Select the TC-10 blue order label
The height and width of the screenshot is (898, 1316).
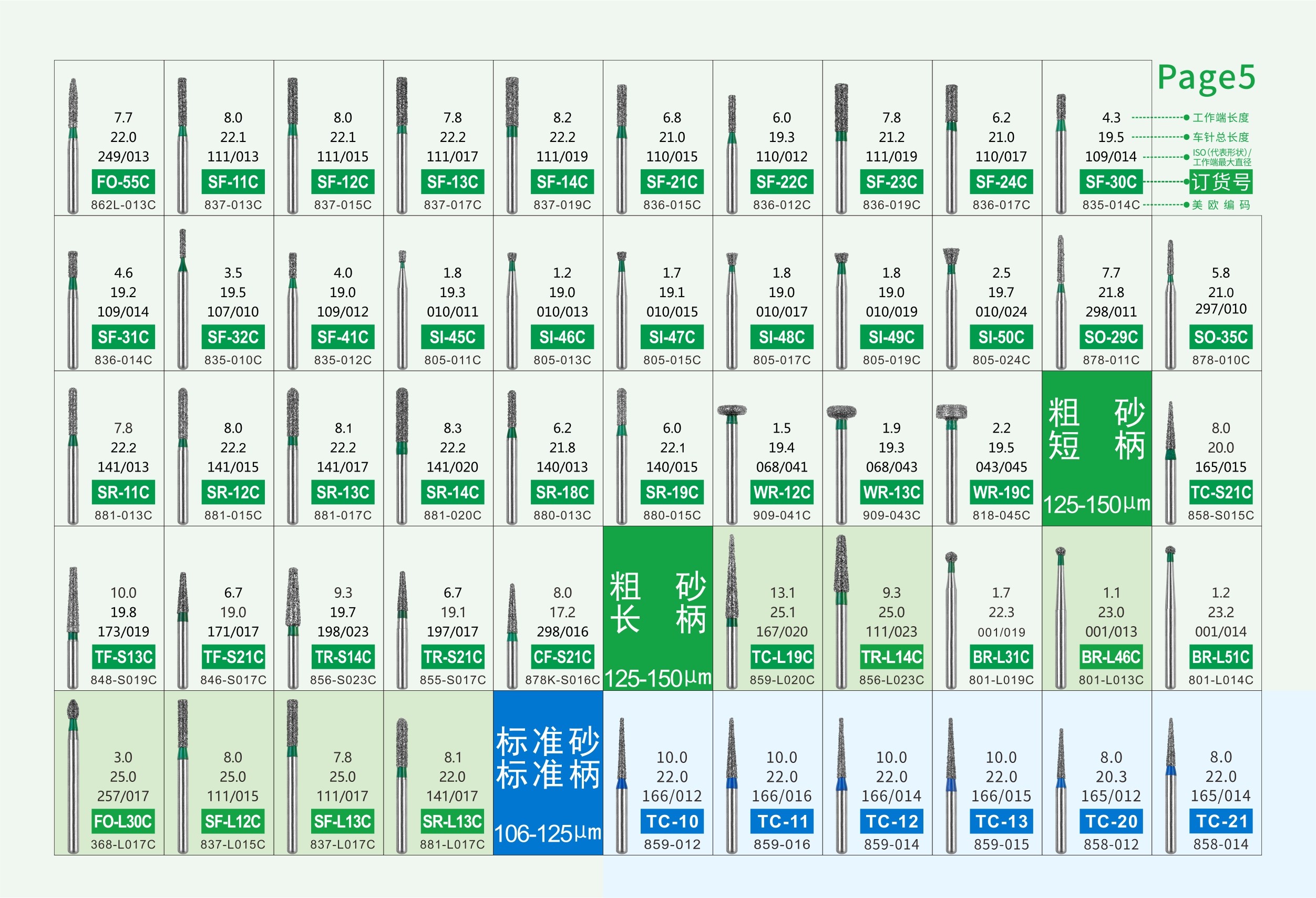pyautogui.click(x=672, y=822)
